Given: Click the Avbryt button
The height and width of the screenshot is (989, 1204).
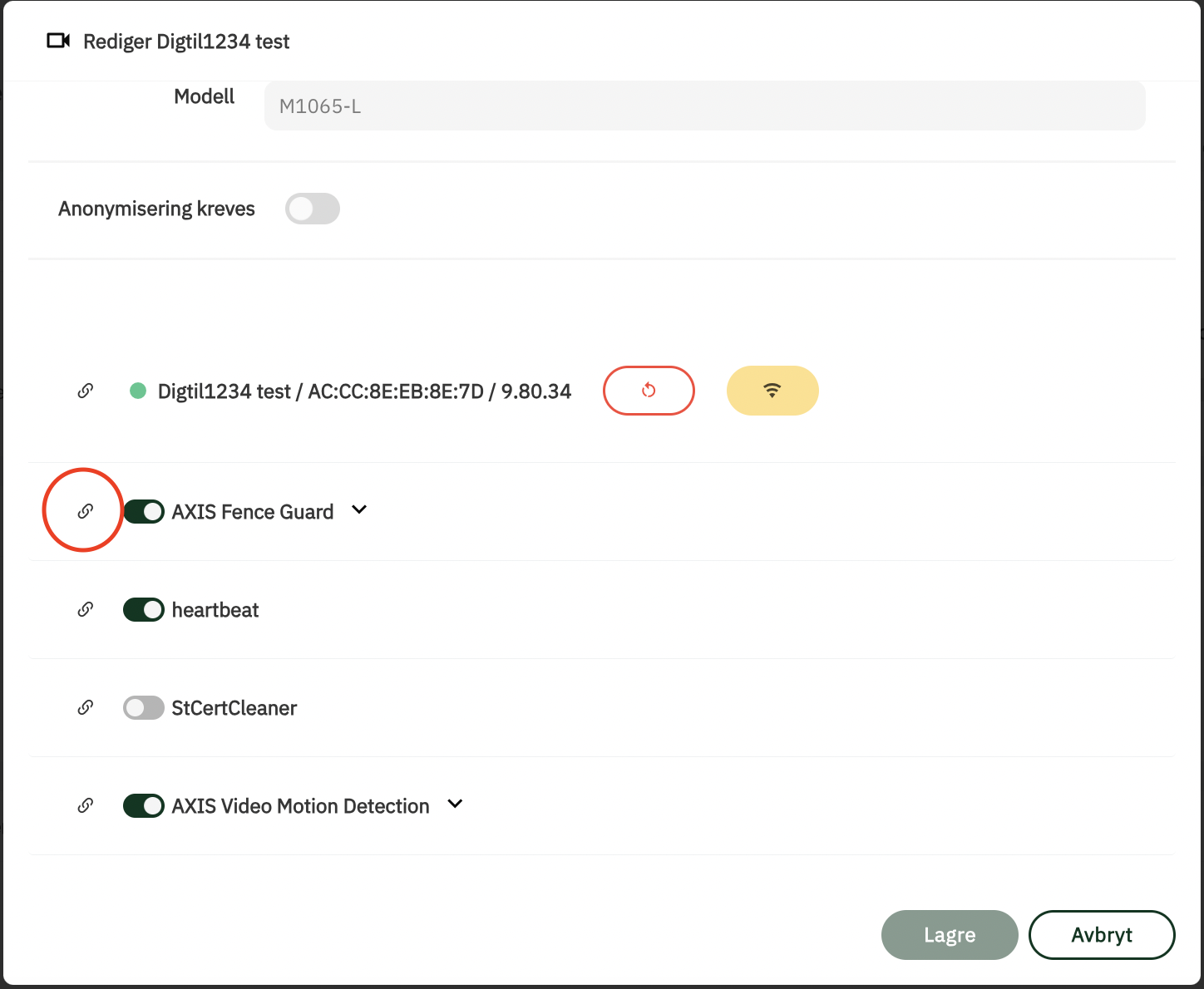Looking at the screenshot, I should 1102,935.
